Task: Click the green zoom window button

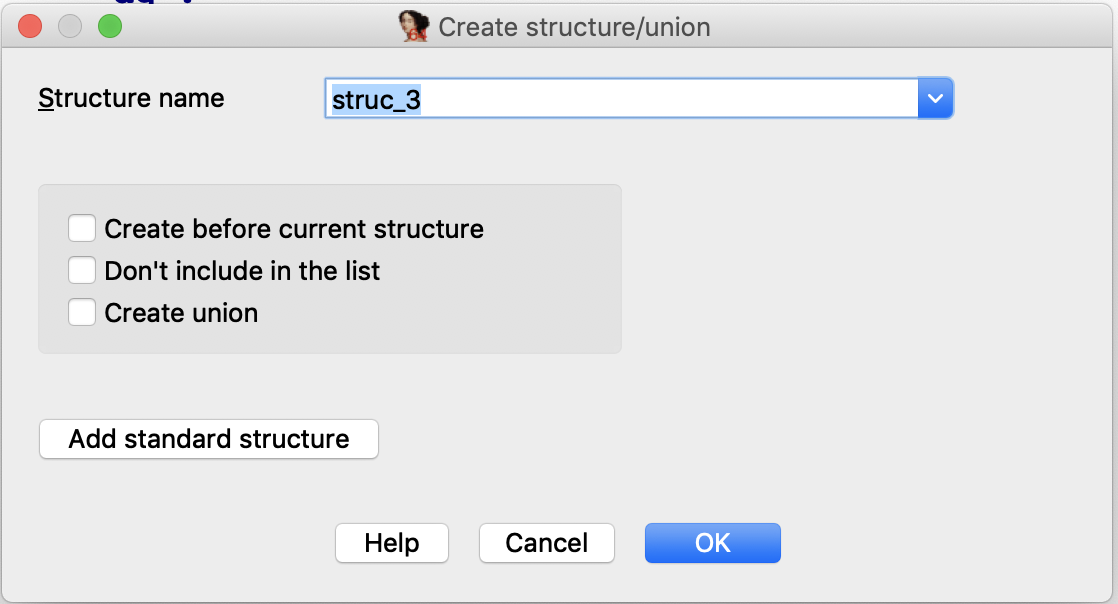Action: pyautogui.click(x=110, y=26)
